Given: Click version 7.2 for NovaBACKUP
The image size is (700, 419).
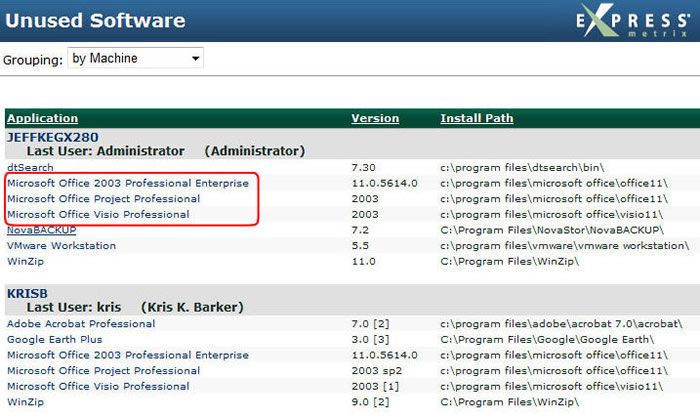Looking at the screenshot, I should pos(360,230).
